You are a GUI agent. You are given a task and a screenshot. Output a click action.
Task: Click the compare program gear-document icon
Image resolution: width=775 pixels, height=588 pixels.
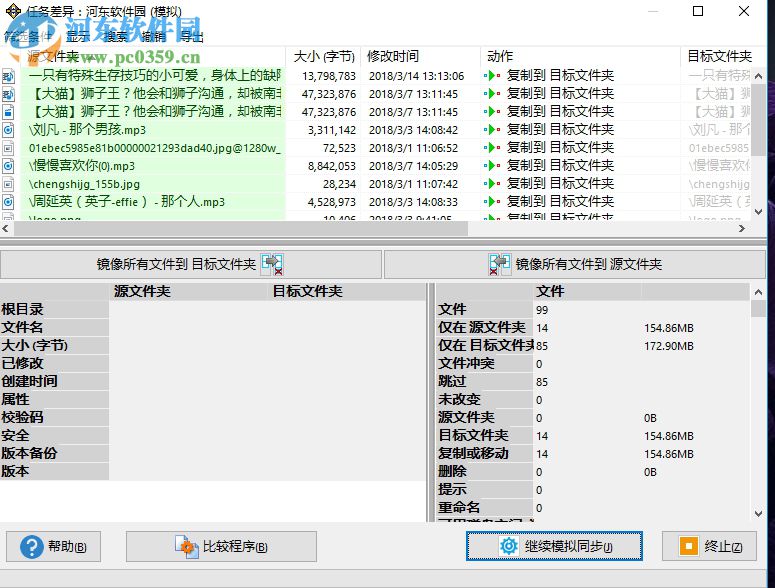[187, 547]
